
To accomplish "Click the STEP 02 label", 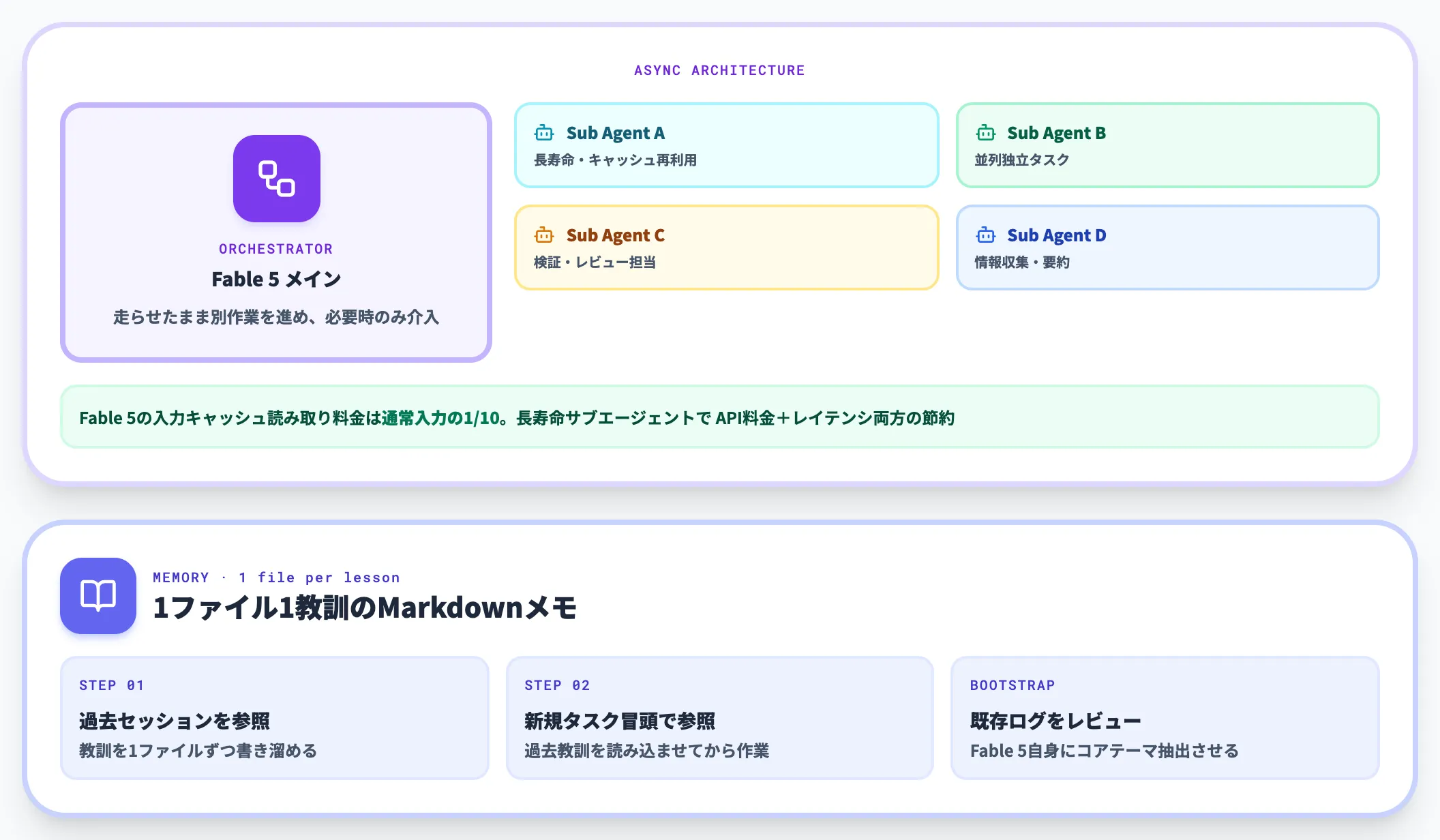I will click(557, 685).
